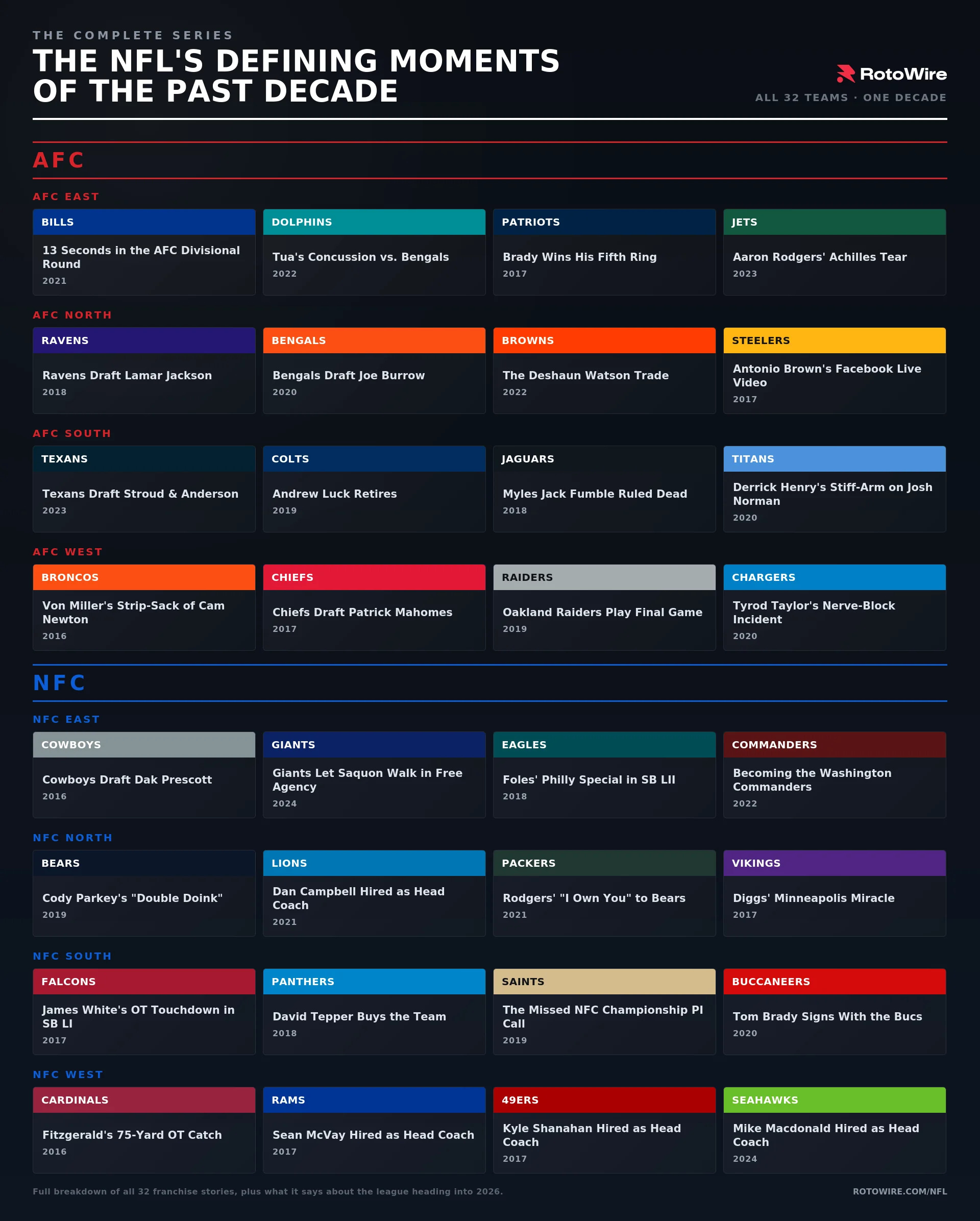Select 'Myles Jack Fumble Ruled Dead' moment

(595, 494)
